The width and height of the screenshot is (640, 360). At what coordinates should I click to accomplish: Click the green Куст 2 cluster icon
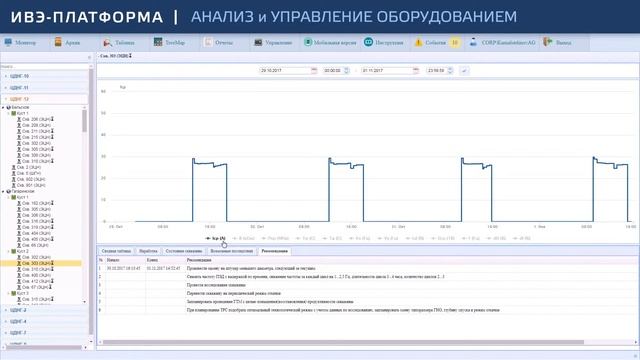[13, 251]
